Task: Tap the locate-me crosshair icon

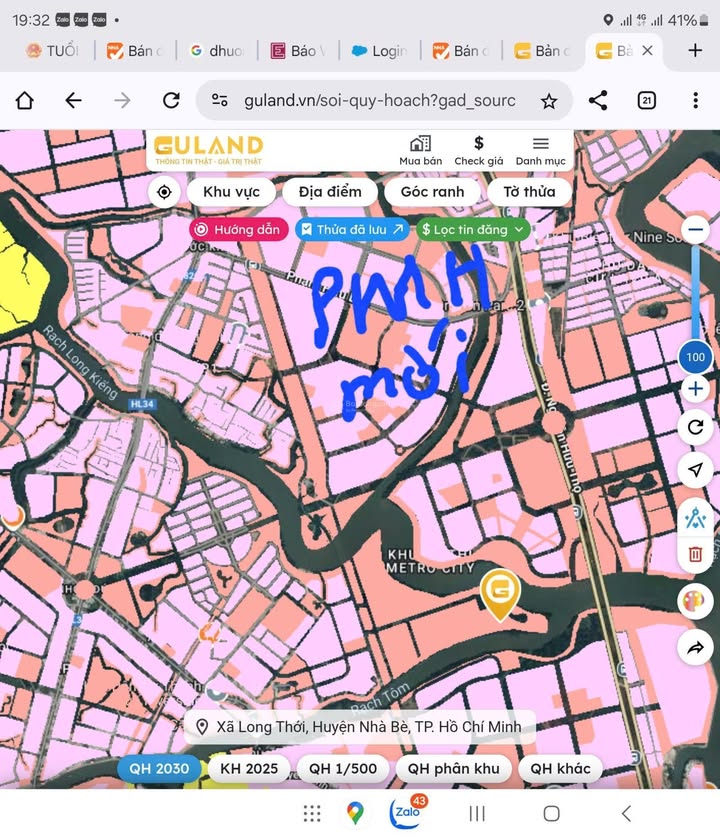Action: coord(164,192)
